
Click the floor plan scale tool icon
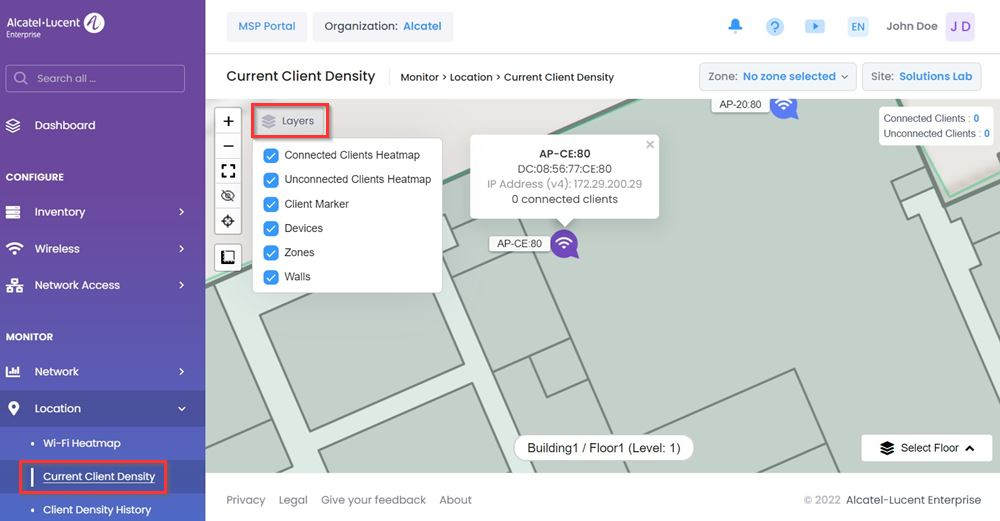coord(228,257)
